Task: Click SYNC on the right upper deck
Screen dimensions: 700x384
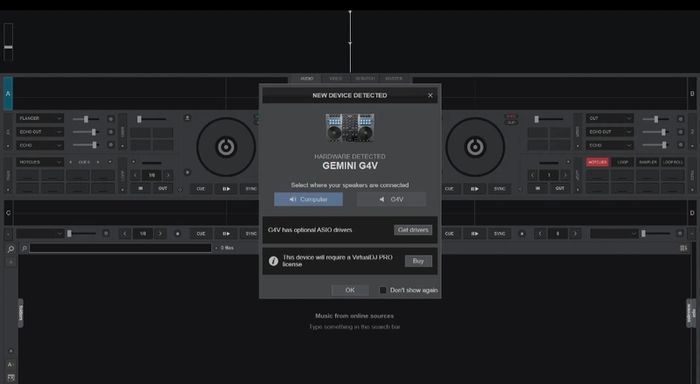Action: [x=500, y=188]
